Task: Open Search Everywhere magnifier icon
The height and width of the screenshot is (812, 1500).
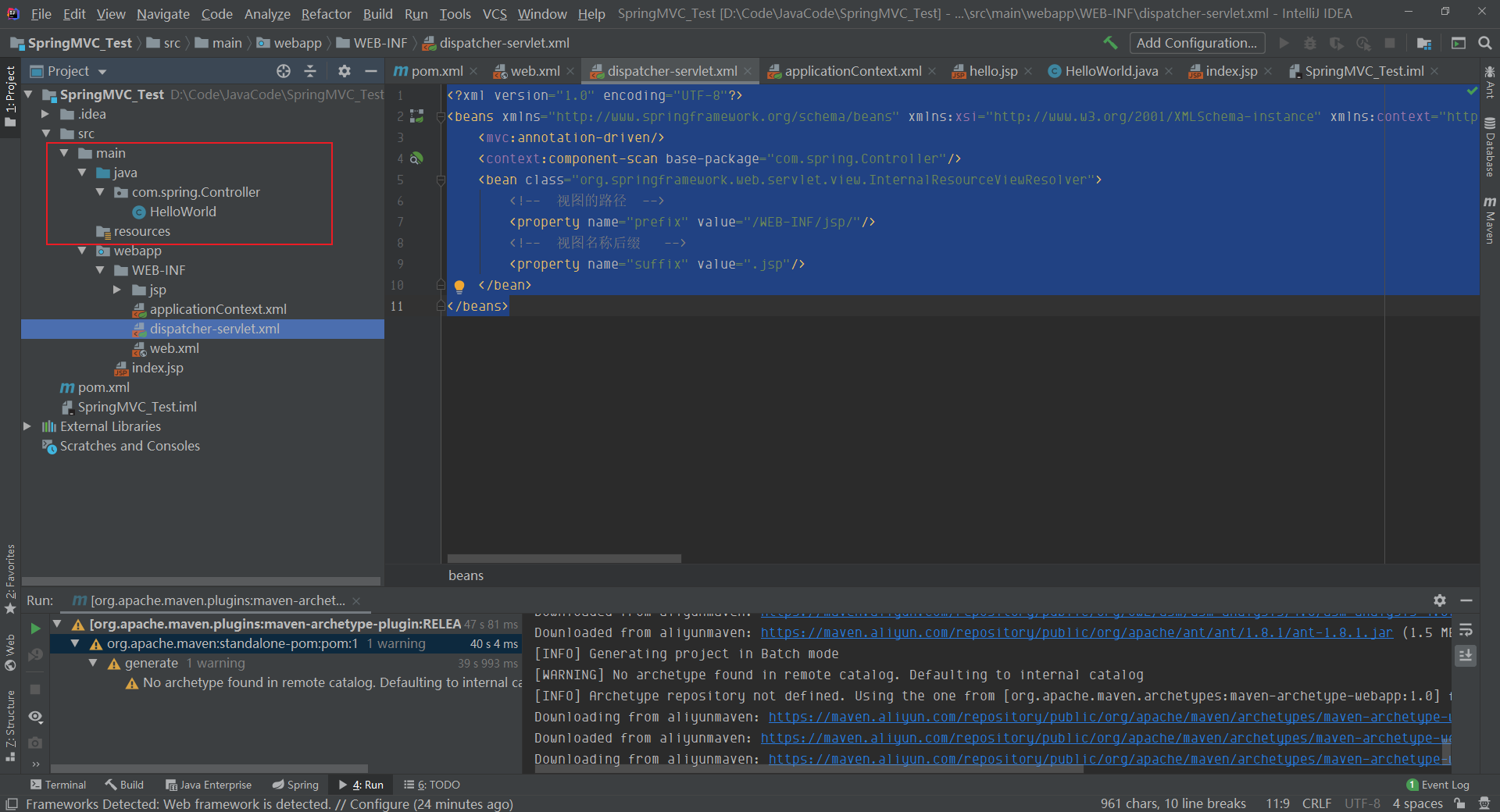Action: [1485, 43]
